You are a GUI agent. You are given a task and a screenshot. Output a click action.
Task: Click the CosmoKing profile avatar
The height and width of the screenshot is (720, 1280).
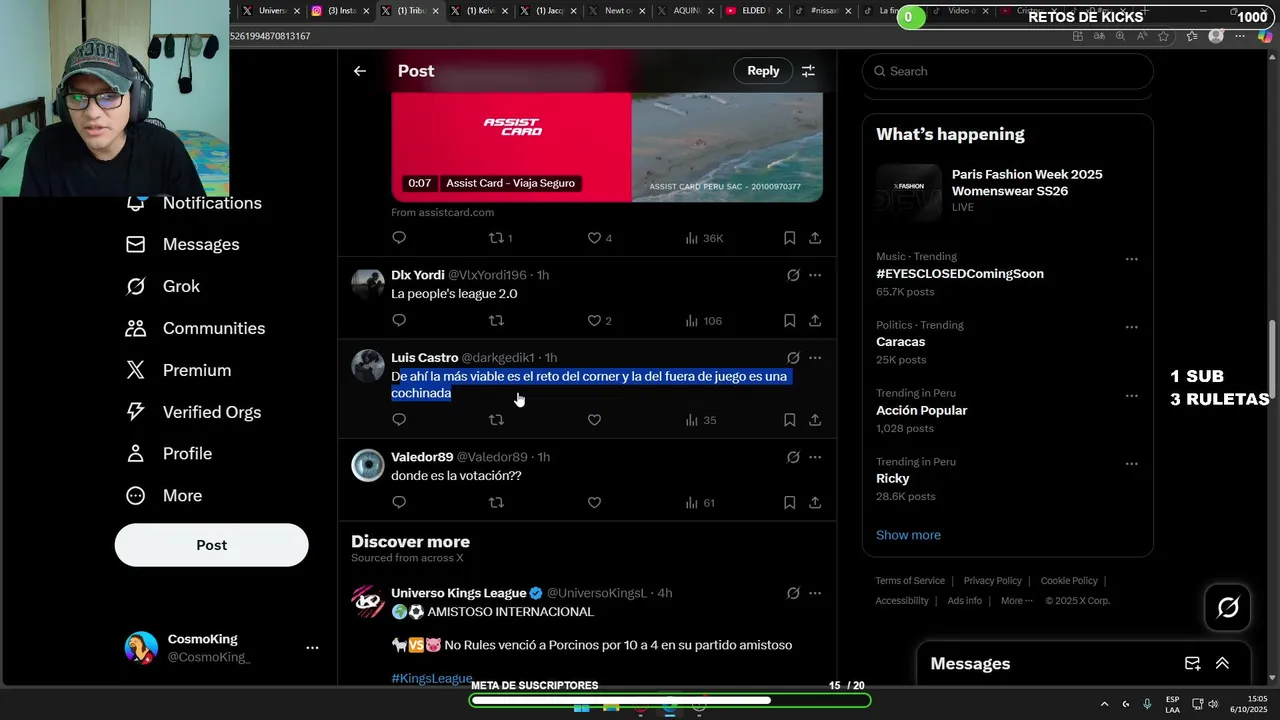pos(141,648)
